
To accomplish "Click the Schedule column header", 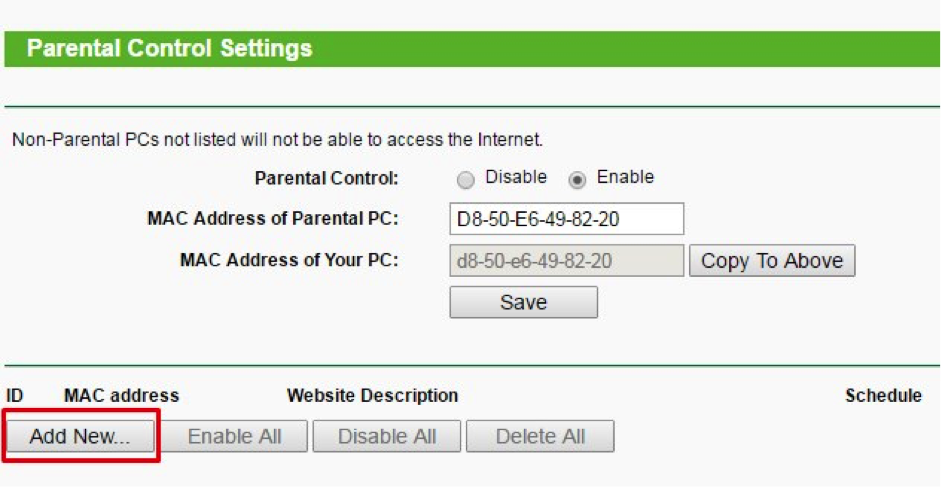I will (x=883, y=396).
